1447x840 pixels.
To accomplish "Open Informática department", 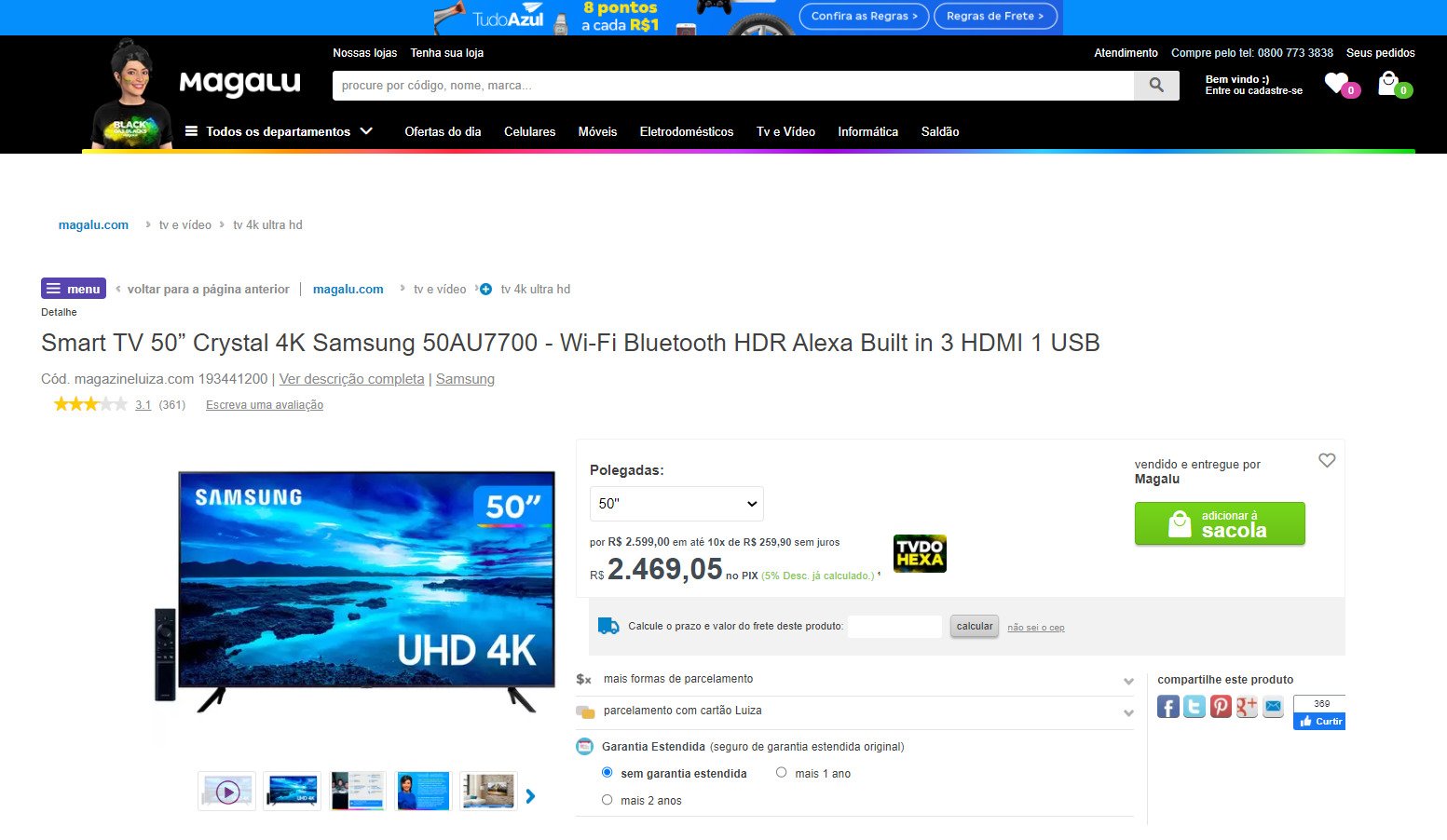I will point(867,131).
